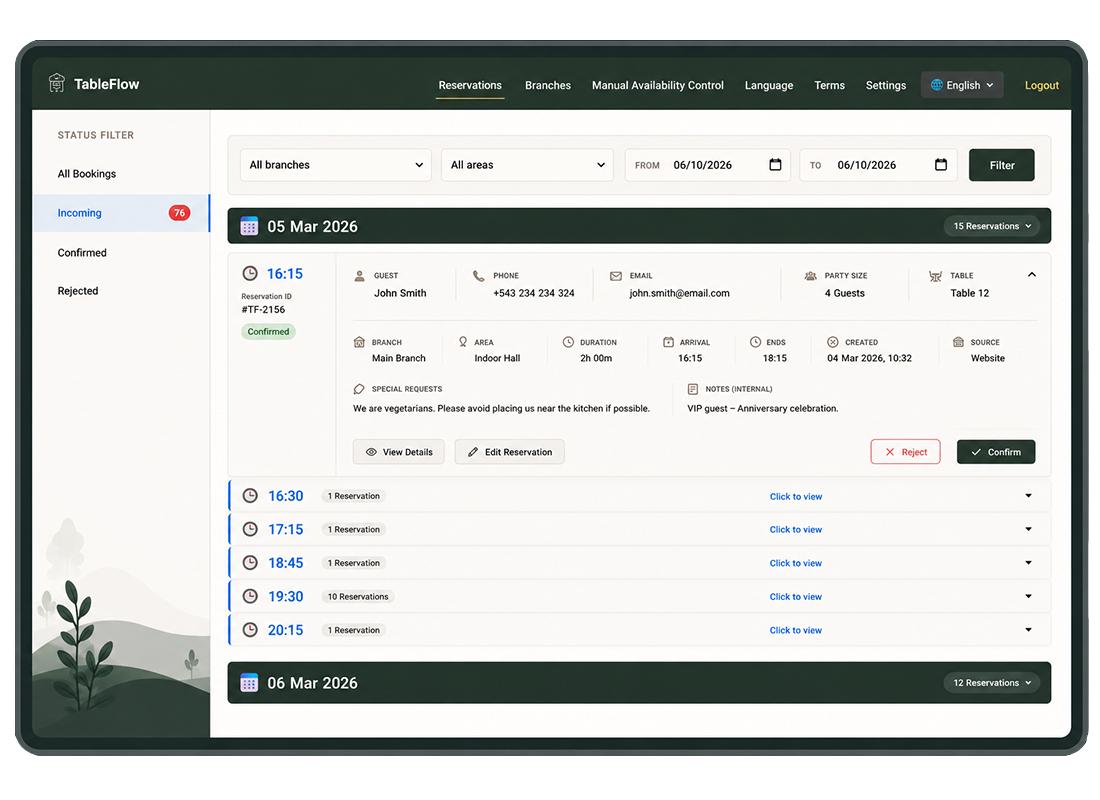Click the Logout link

click(1042, 86)
